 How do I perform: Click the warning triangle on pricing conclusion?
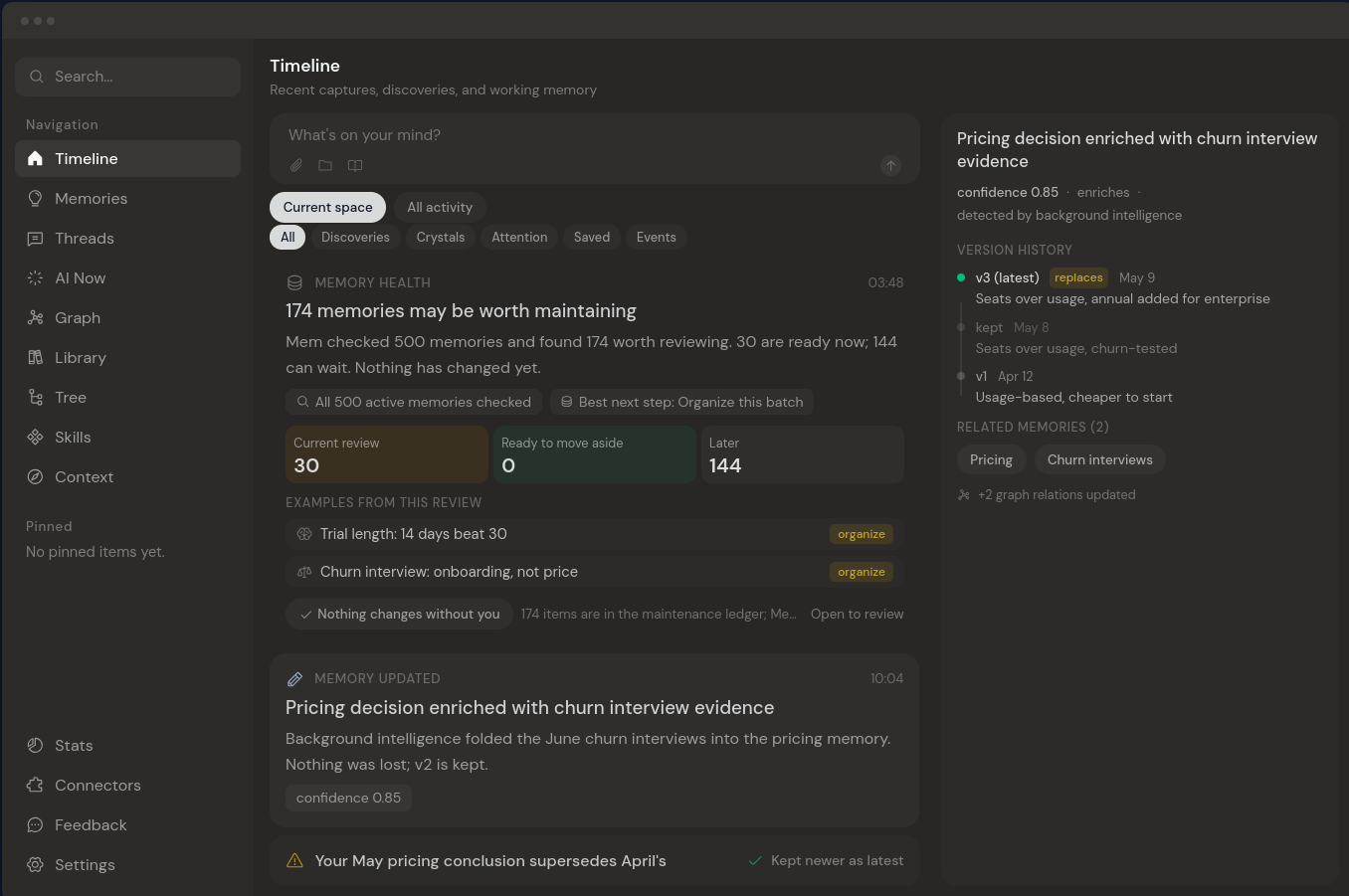(294, 860)
